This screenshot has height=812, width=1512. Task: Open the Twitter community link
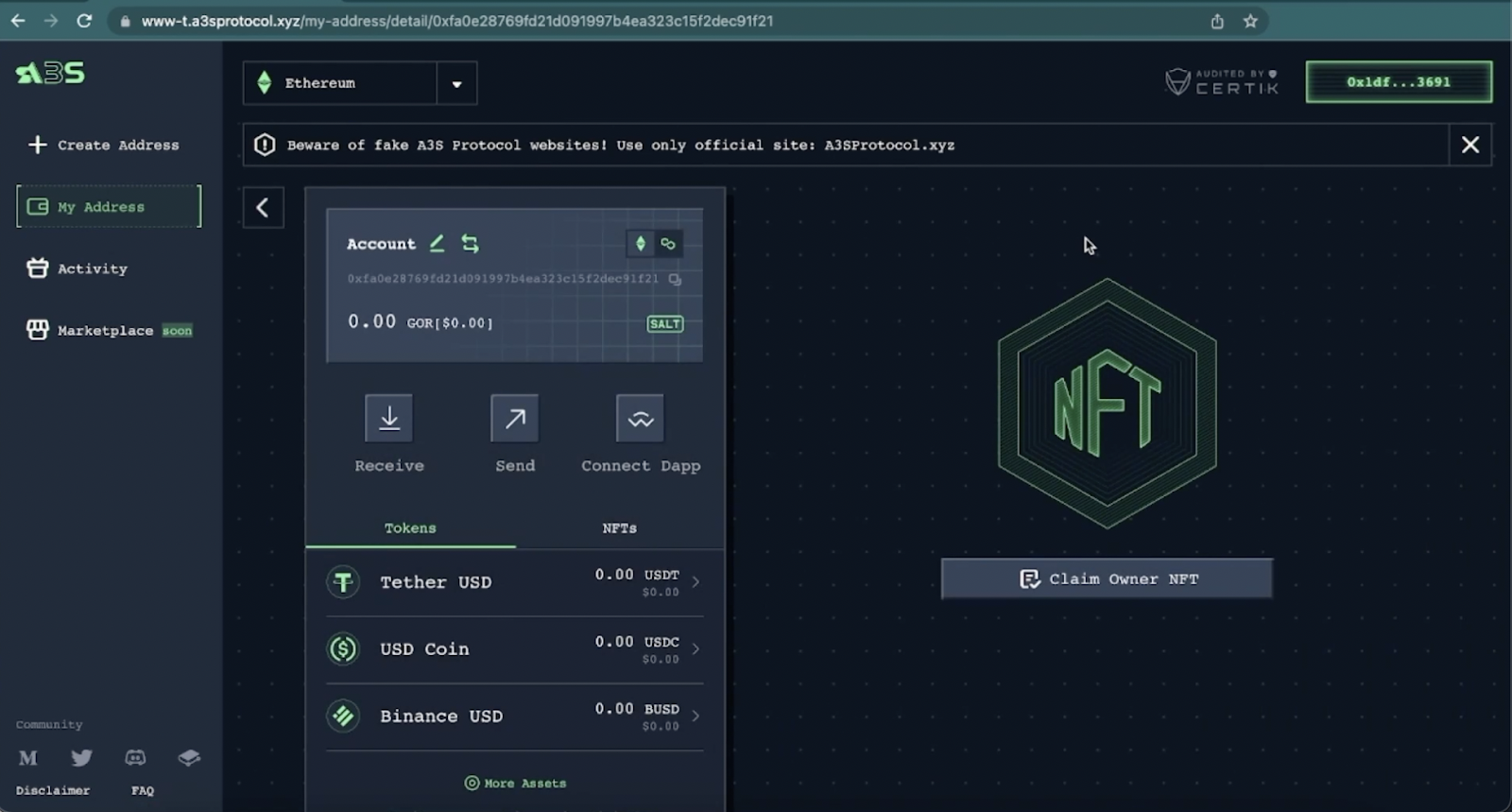pos(82,758)
